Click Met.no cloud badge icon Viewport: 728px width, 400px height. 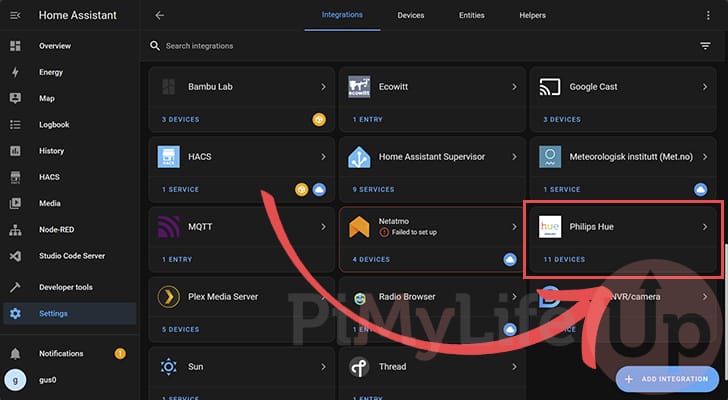coord(700,189)
